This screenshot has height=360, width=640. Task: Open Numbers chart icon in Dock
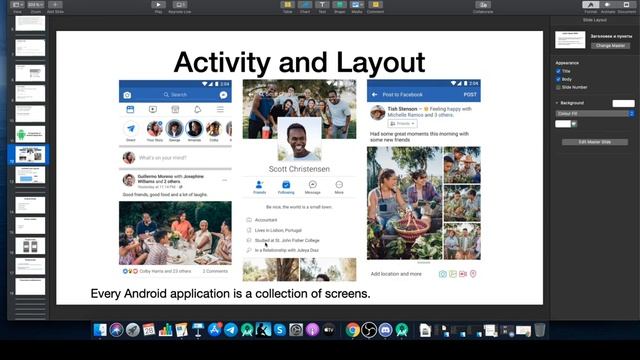[165, 330]
